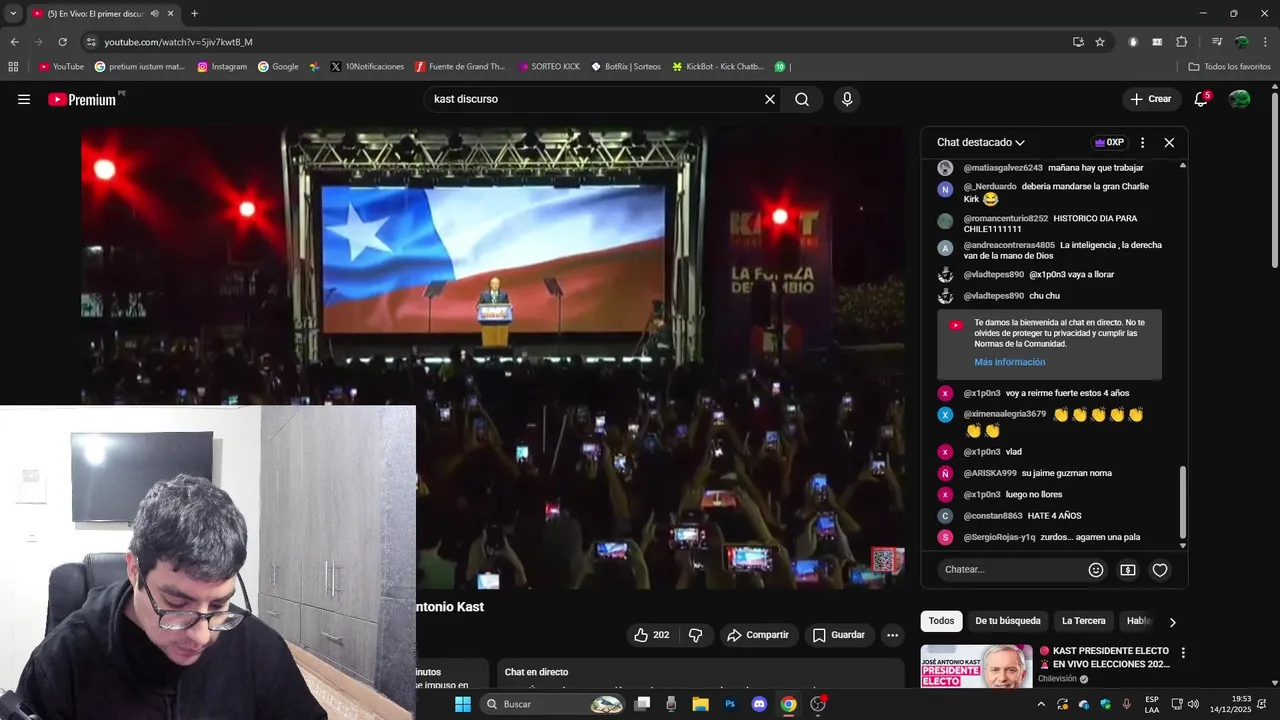Open the BotRix Sorteos bookmark

pos(626,67)
